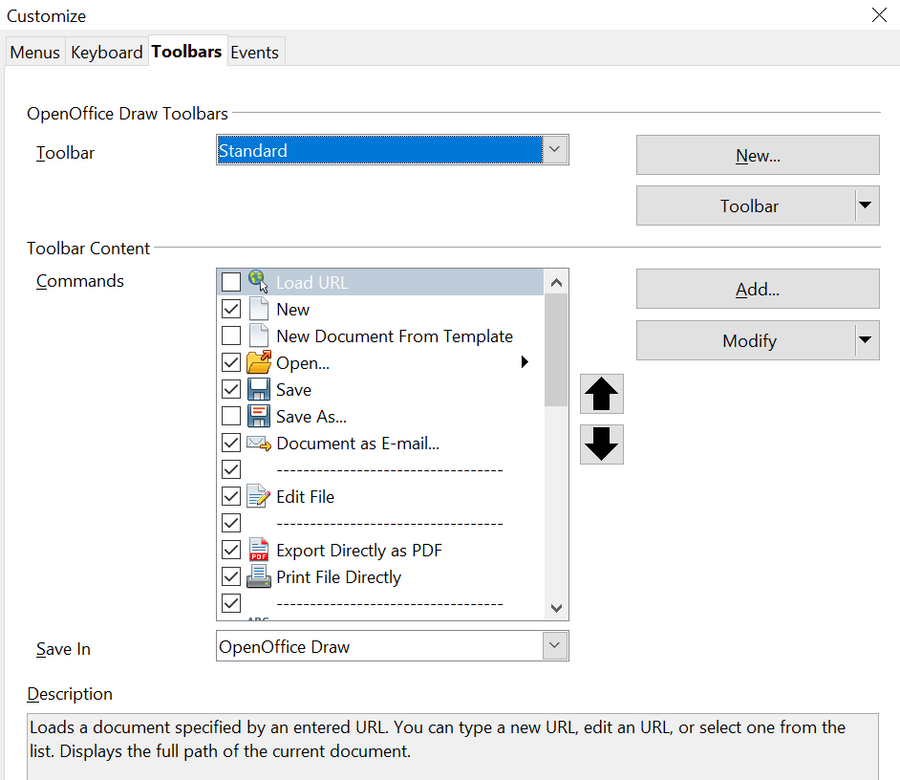This screenshot has height=780, width=900.
Task: Click the New document page icon
Action: (x=259, y=309)
